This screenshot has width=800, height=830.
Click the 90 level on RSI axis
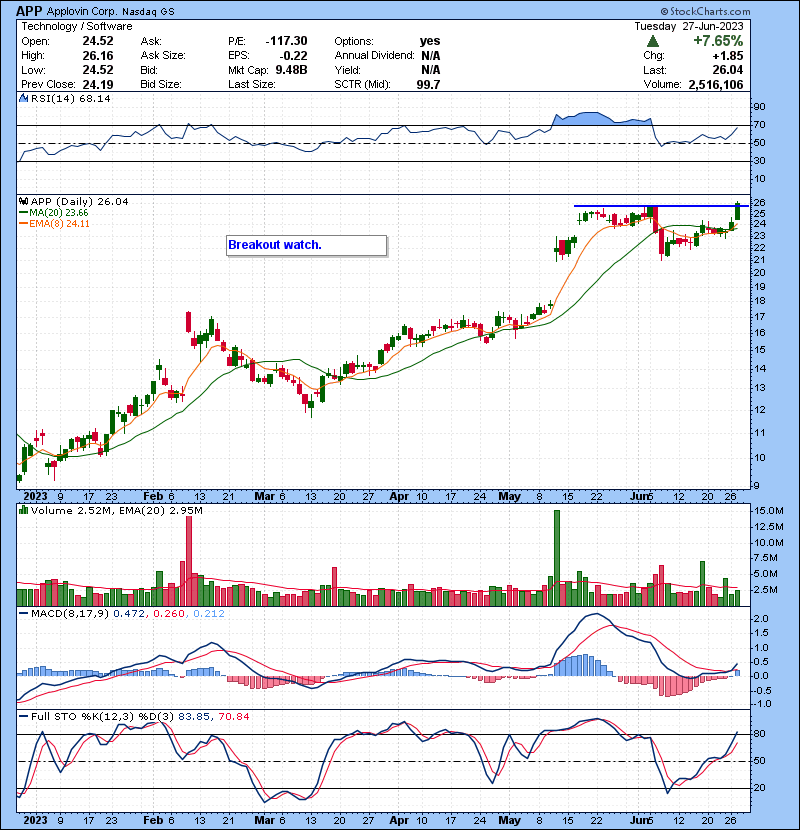click(x=759, y=107)
